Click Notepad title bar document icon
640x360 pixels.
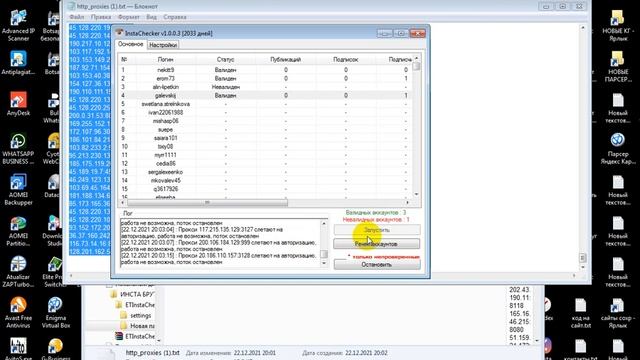pyautogui.click(x=72, y=6)
